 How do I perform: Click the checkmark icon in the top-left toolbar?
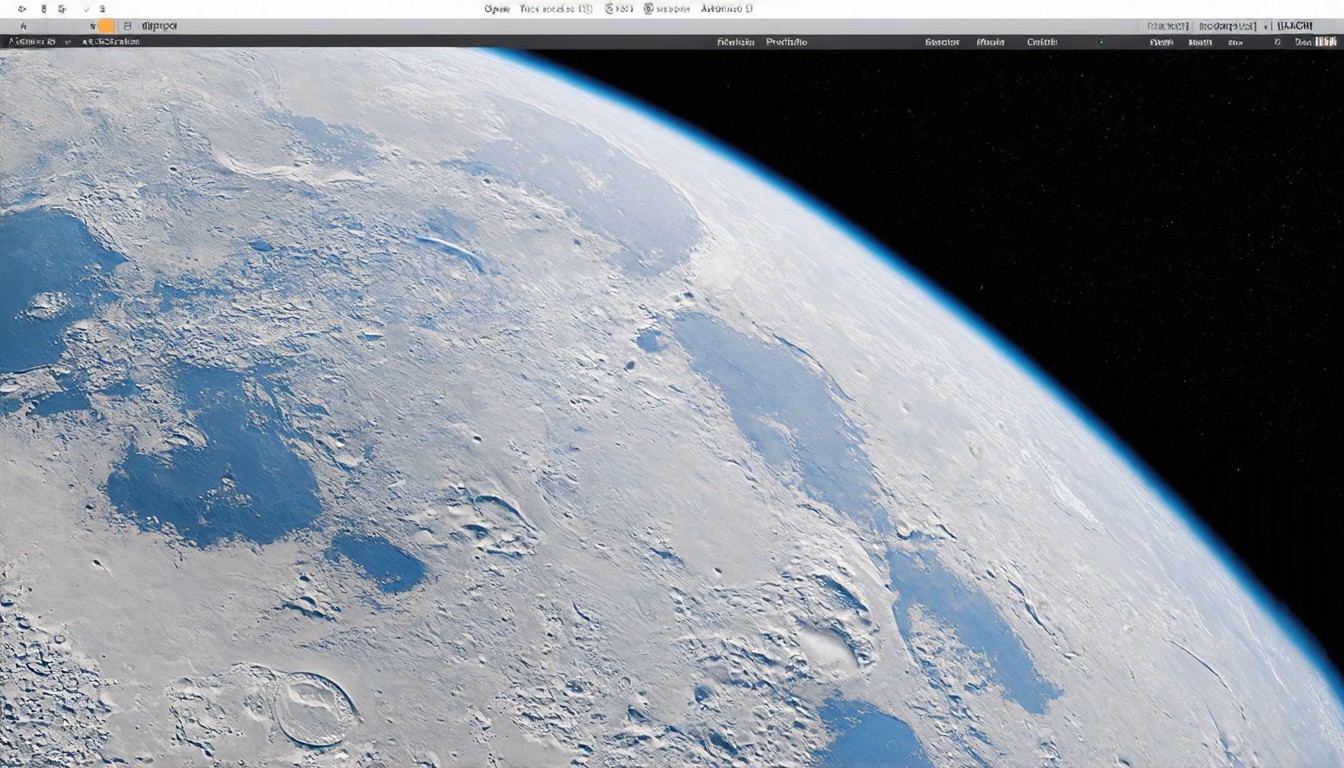(87, 9)
